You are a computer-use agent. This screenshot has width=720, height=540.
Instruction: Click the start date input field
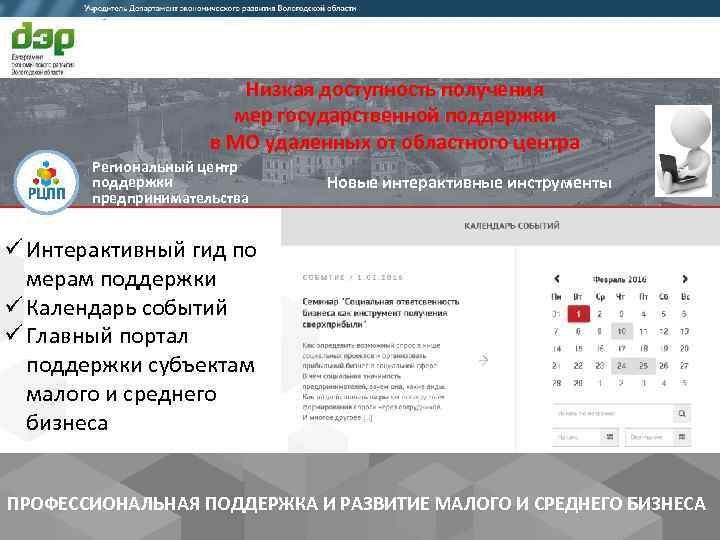577,437
